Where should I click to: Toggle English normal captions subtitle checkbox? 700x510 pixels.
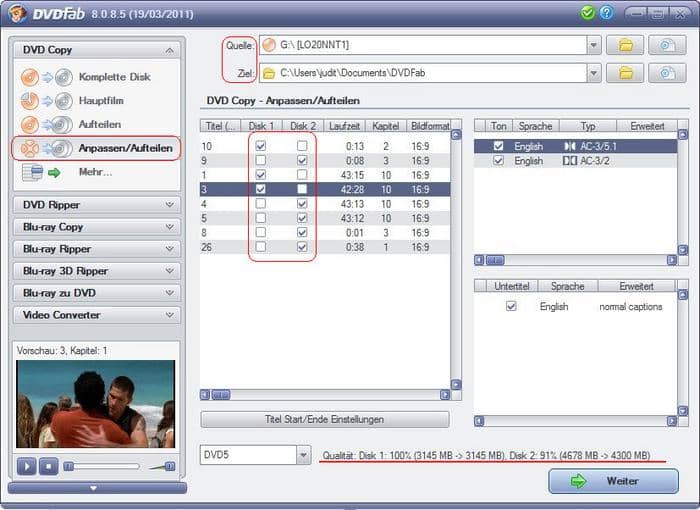[511, 306]
